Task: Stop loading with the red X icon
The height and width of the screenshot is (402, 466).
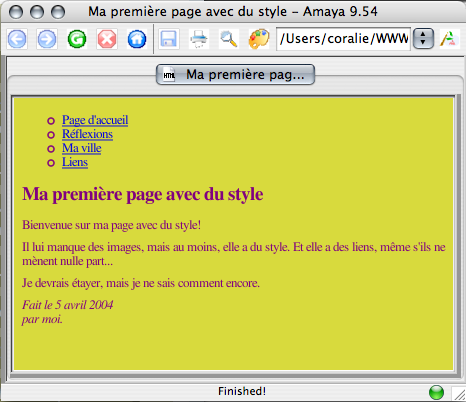Action: 107,39
